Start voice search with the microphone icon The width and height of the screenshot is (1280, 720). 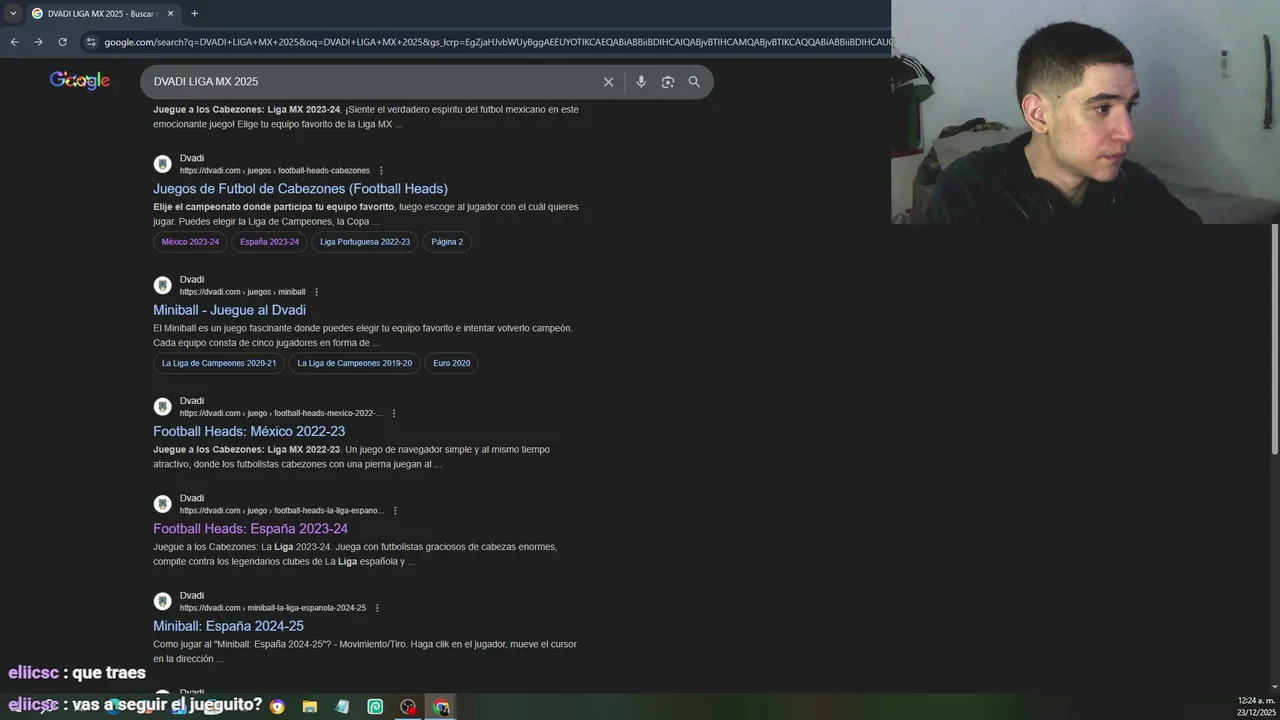tap(641, 82)
